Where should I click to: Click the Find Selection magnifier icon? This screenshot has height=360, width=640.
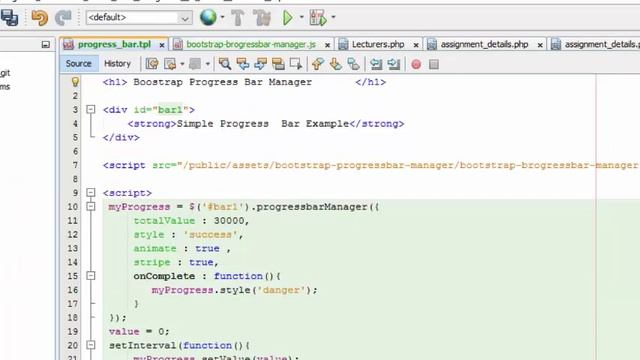[x=224, y=64]
